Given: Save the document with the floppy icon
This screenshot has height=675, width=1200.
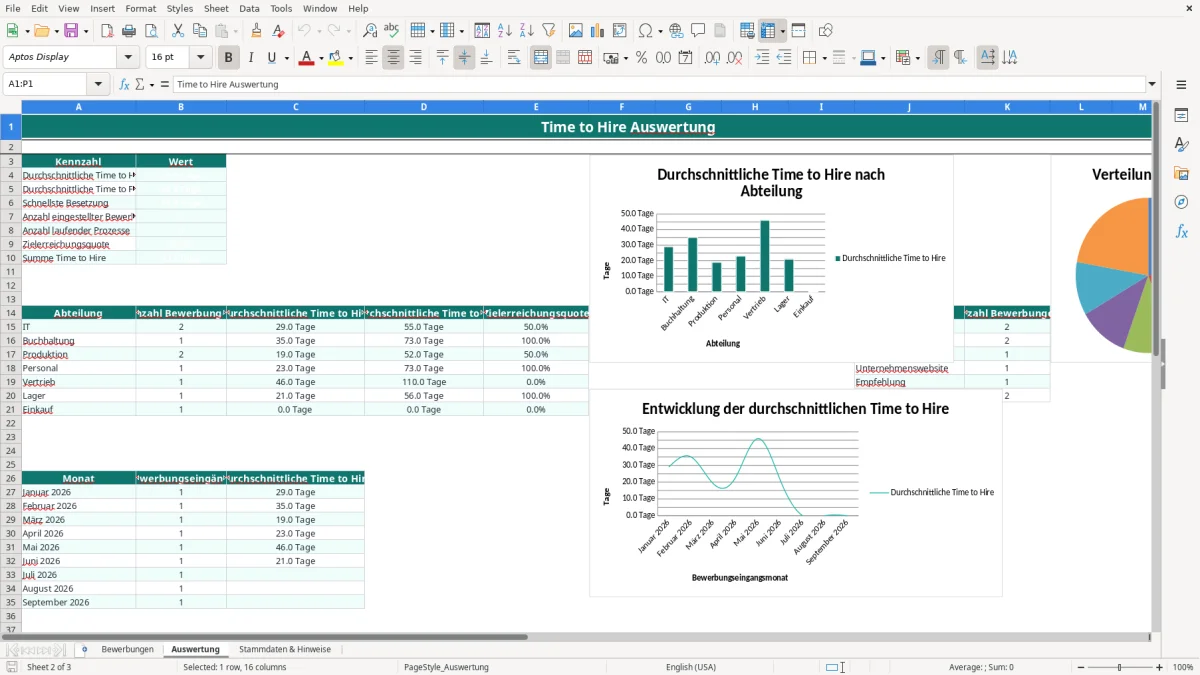Looking at the screenshot, I should (71, 31).
